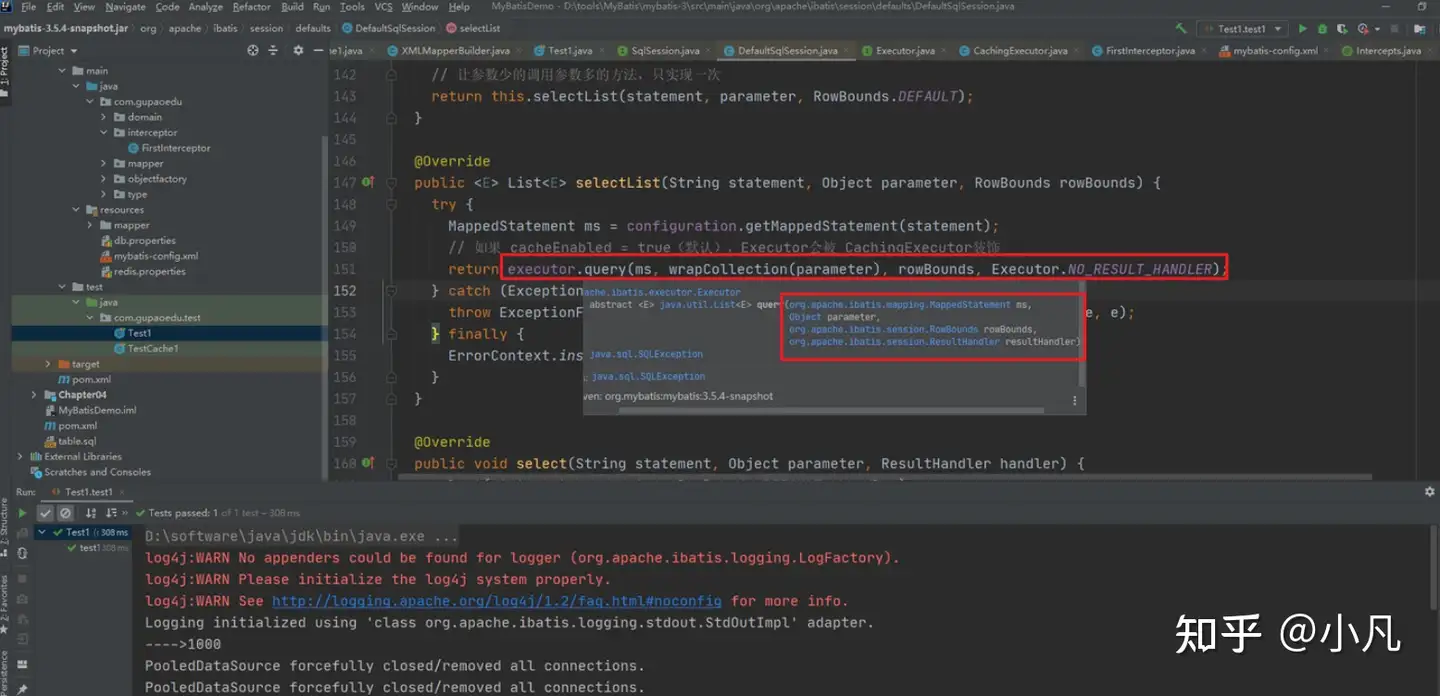Expand the domain package
This screenshot has height=696, width=1440.
click(x=104, y=117)
